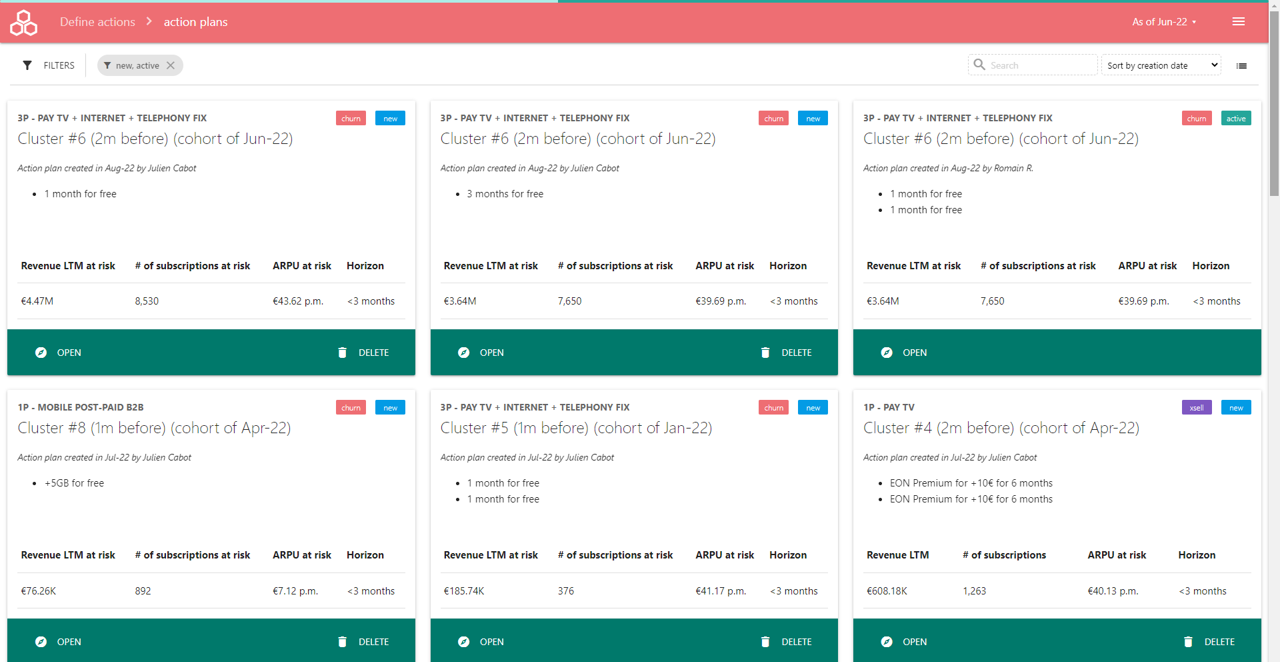Click the hexagon app logo
Screen dimensions: 1280x662
pos(23,22)
